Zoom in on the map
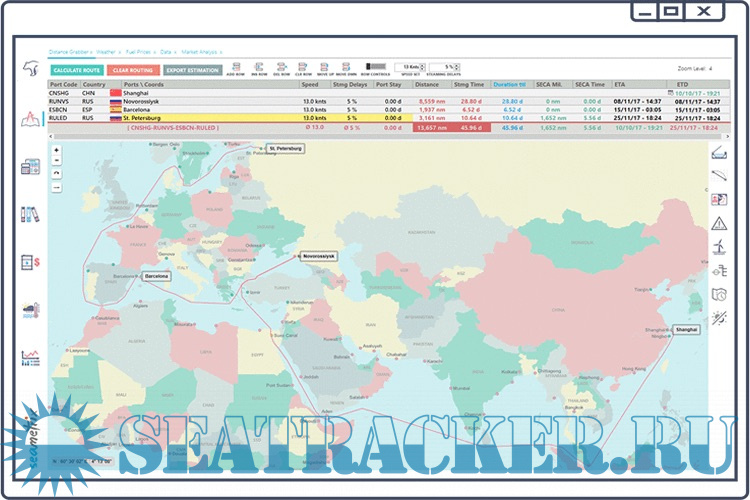The width and height of the screenshot is (750, 500). 56,149
